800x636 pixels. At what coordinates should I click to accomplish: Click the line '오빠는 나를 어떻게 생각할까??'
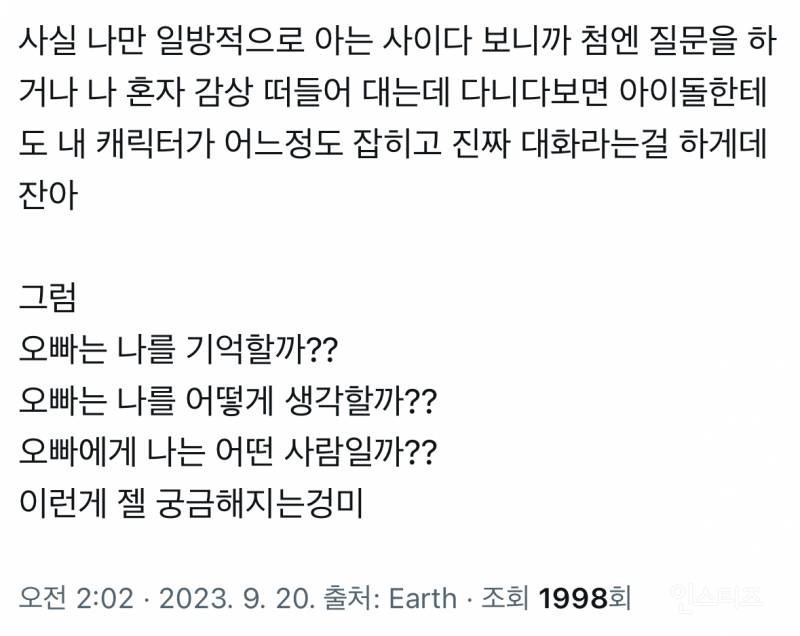[227, 402]
